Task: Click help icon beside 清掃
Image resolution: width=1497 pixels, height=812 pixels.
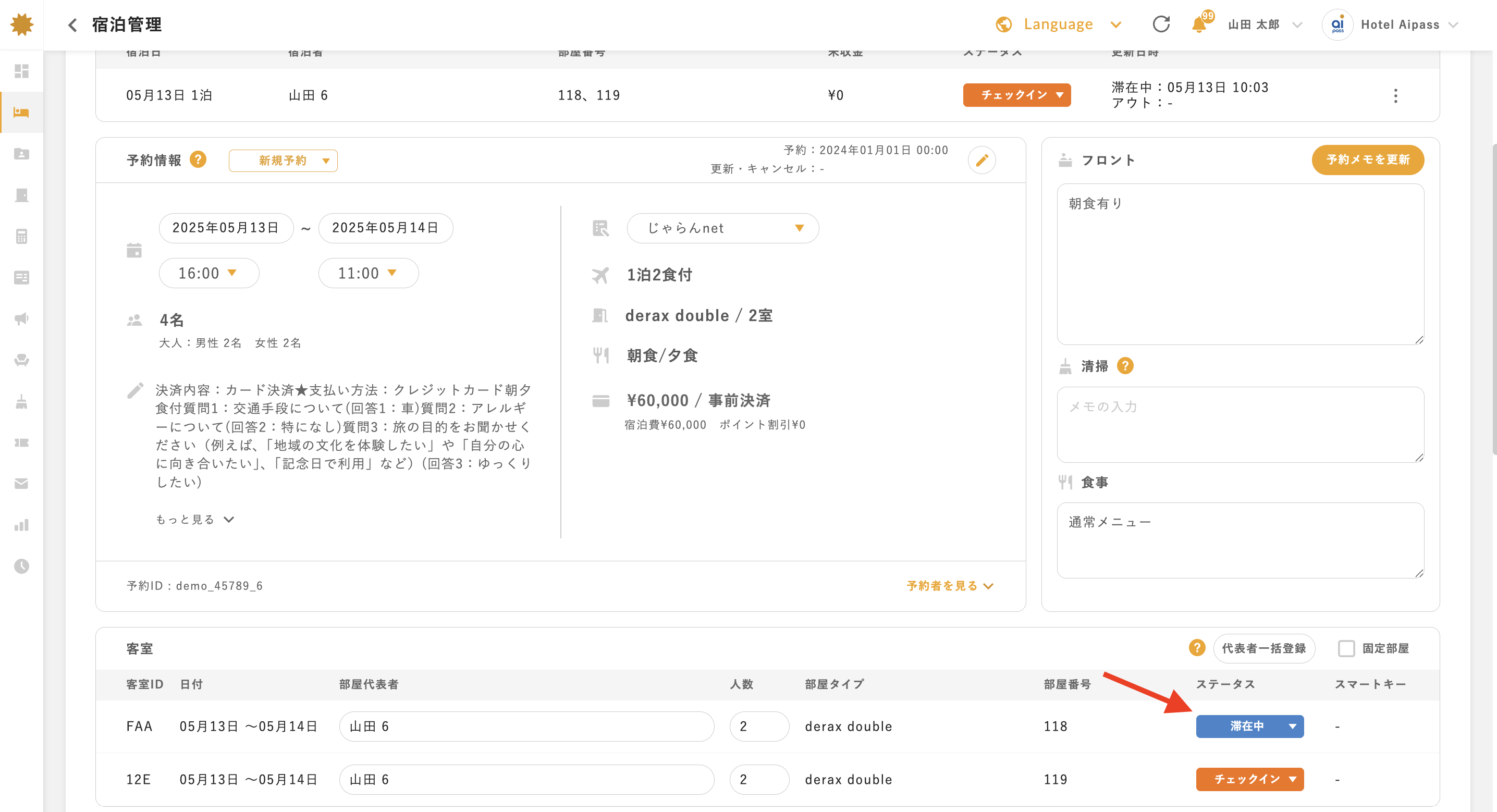Action: click(x=1125, y=365)
